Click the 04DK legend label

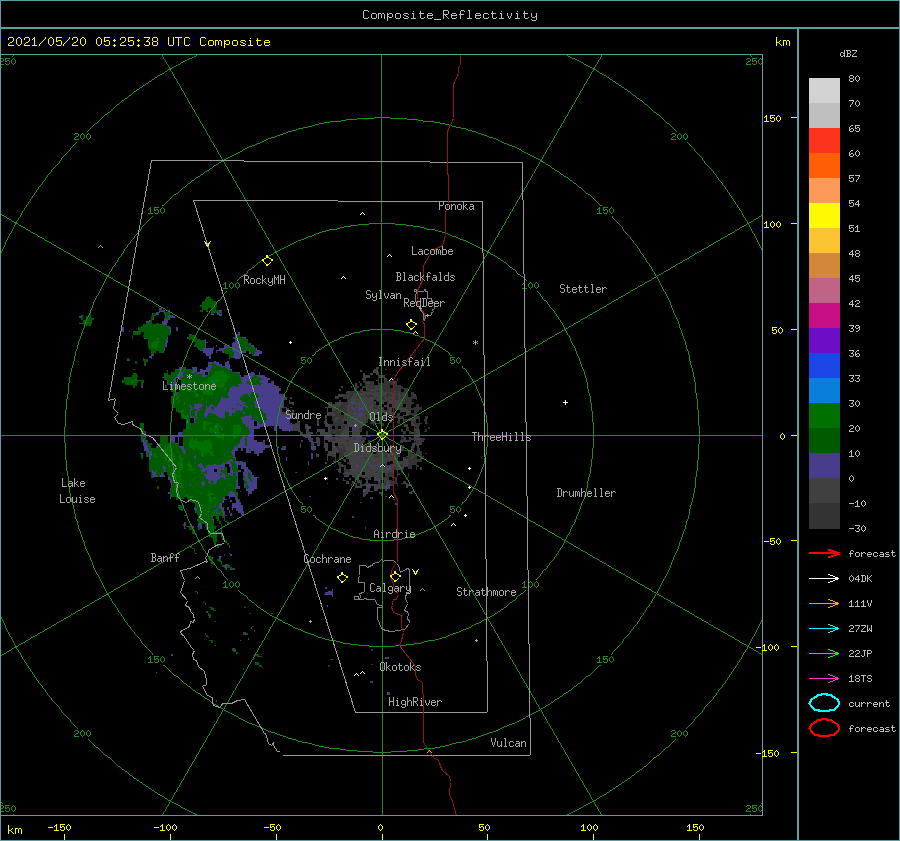point(860,578)
